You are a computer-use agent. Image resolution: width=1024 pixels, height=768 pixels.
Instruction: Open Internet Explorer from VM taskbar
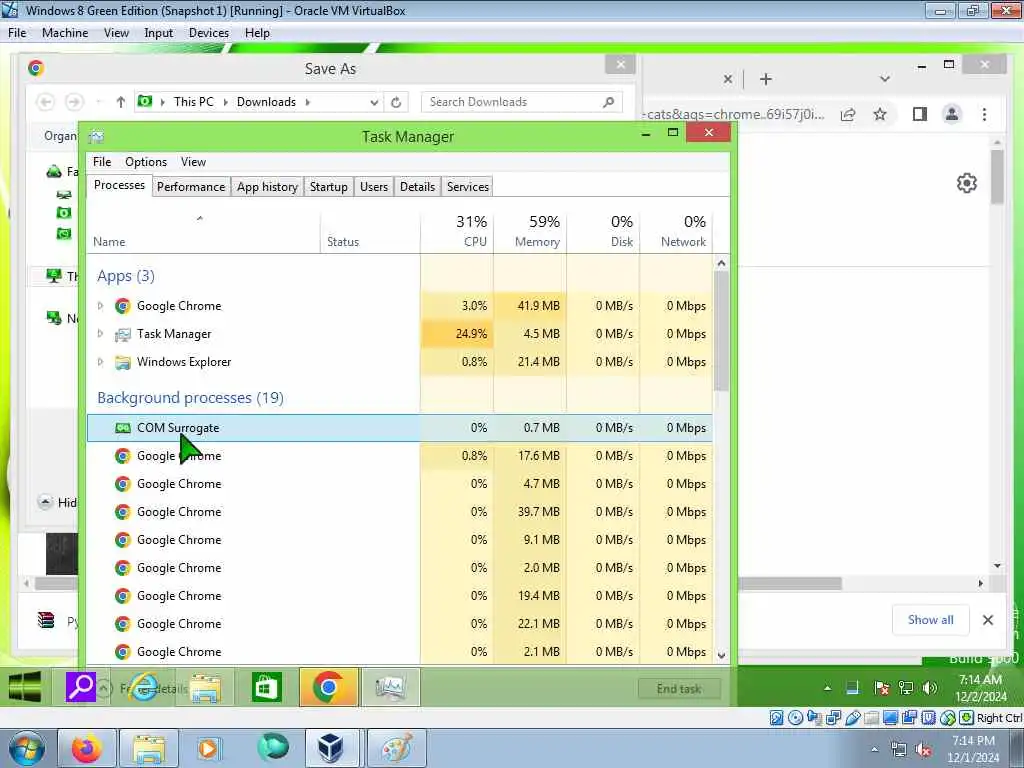143,687
